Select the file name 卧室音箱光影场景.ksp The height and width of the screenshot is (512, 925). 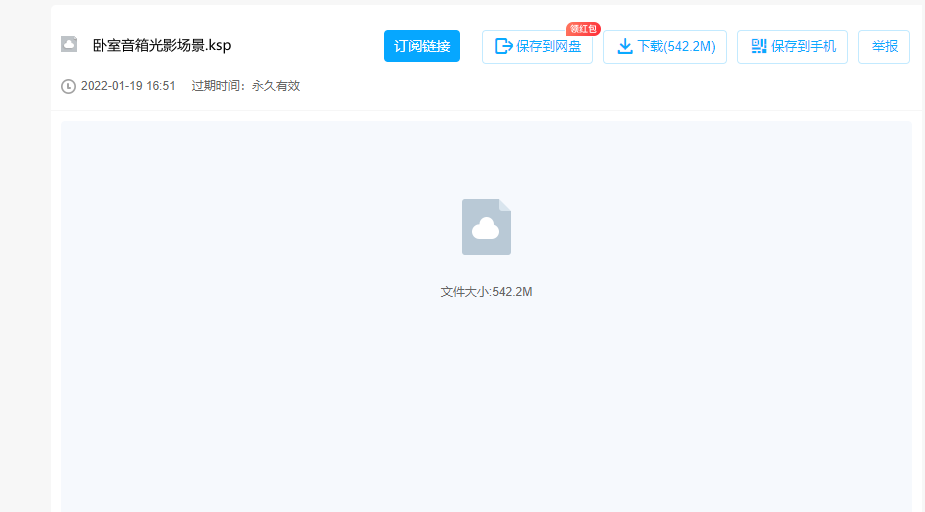162,45
